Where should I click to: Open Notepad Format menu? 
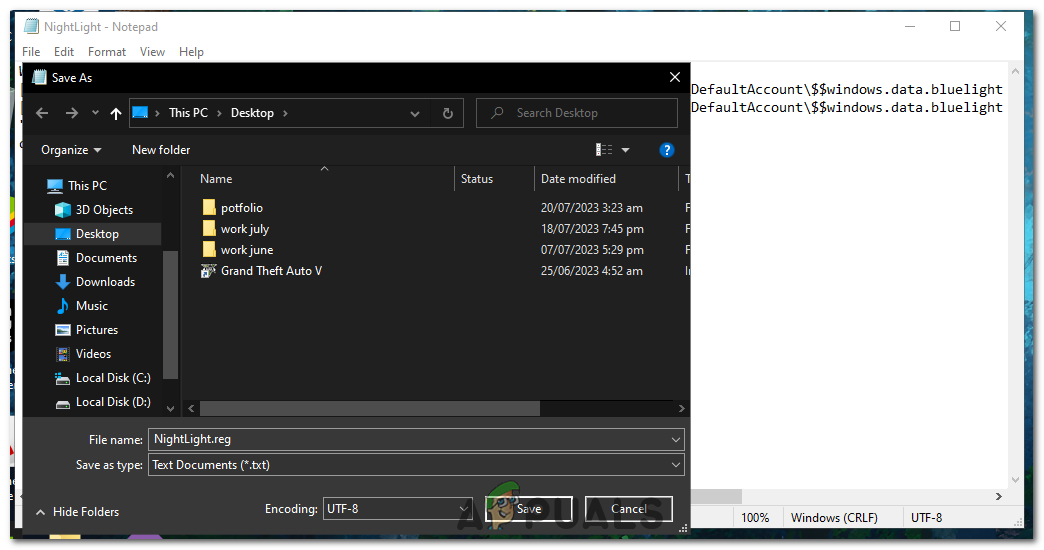107,52
